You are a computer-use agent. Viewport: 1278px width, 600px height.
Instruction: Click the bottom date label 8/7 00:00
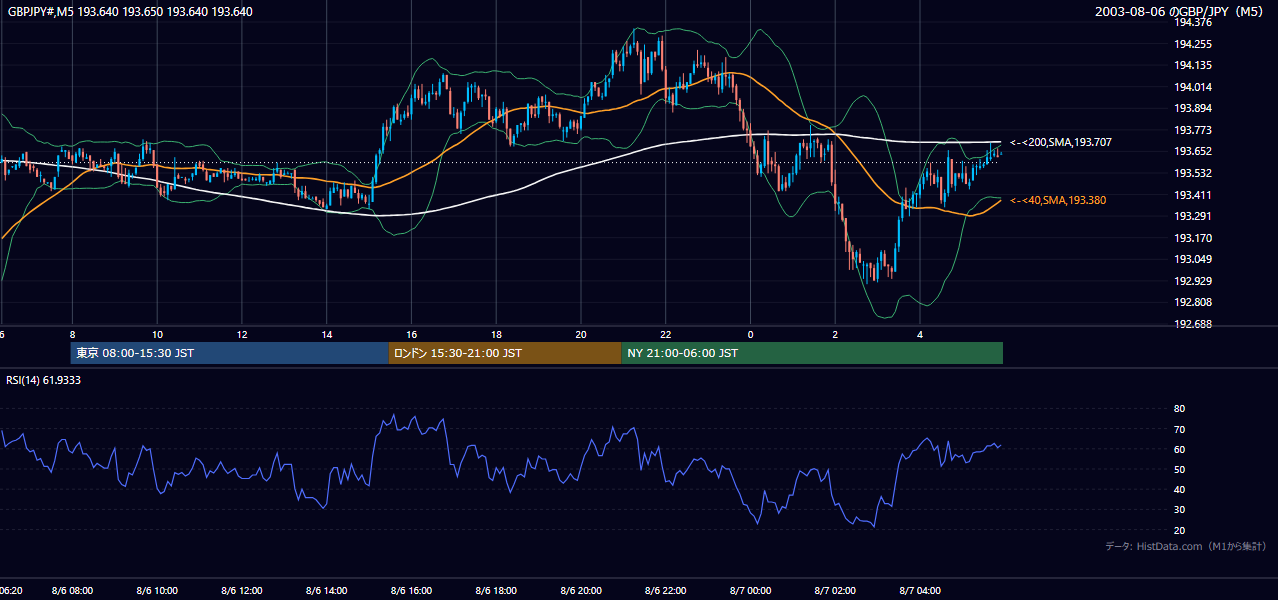[x=752, y=591]
